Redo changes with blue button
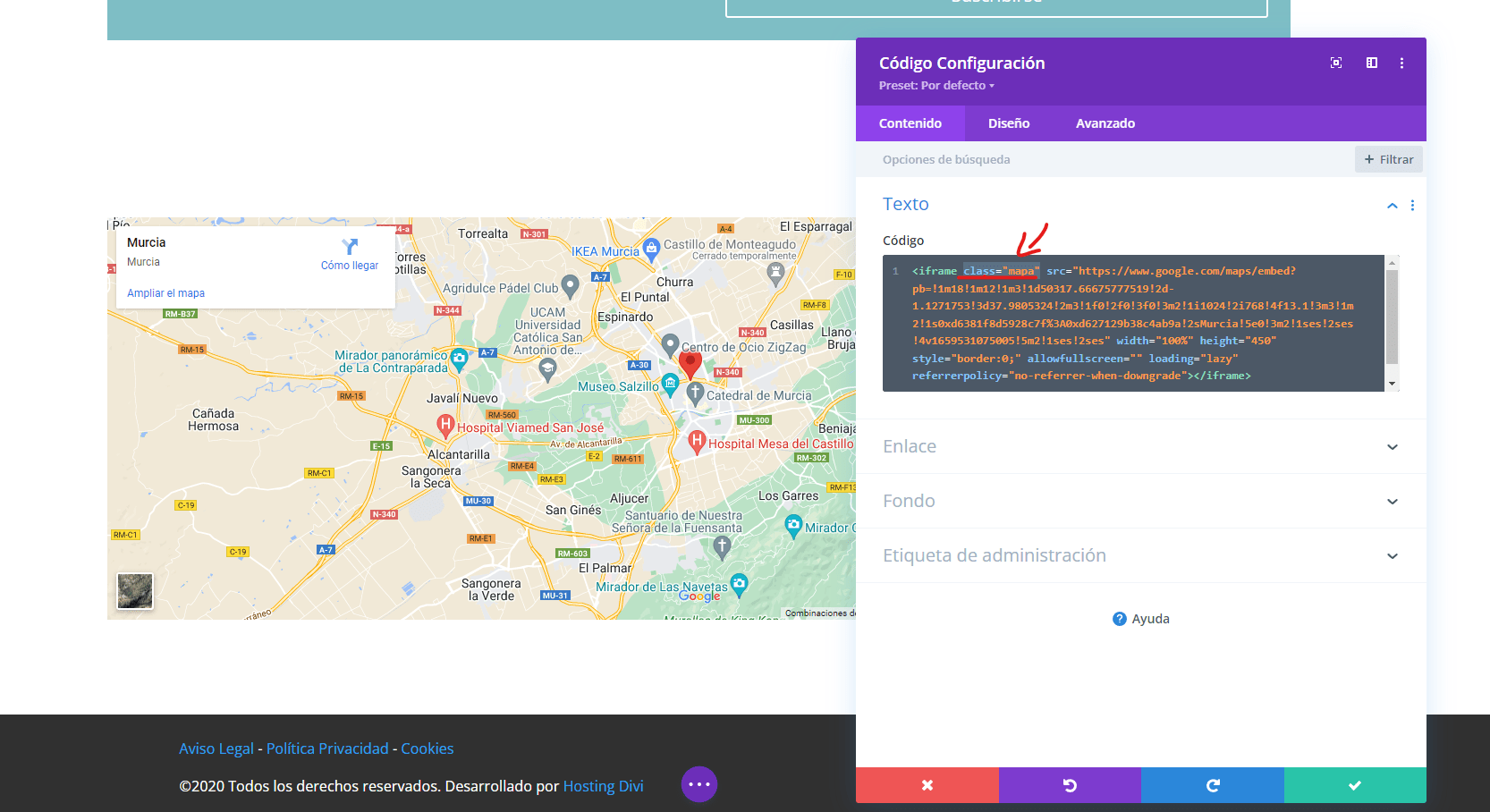The width and height of the screenshot is (1490, 812). click(x=1213, y=785)
